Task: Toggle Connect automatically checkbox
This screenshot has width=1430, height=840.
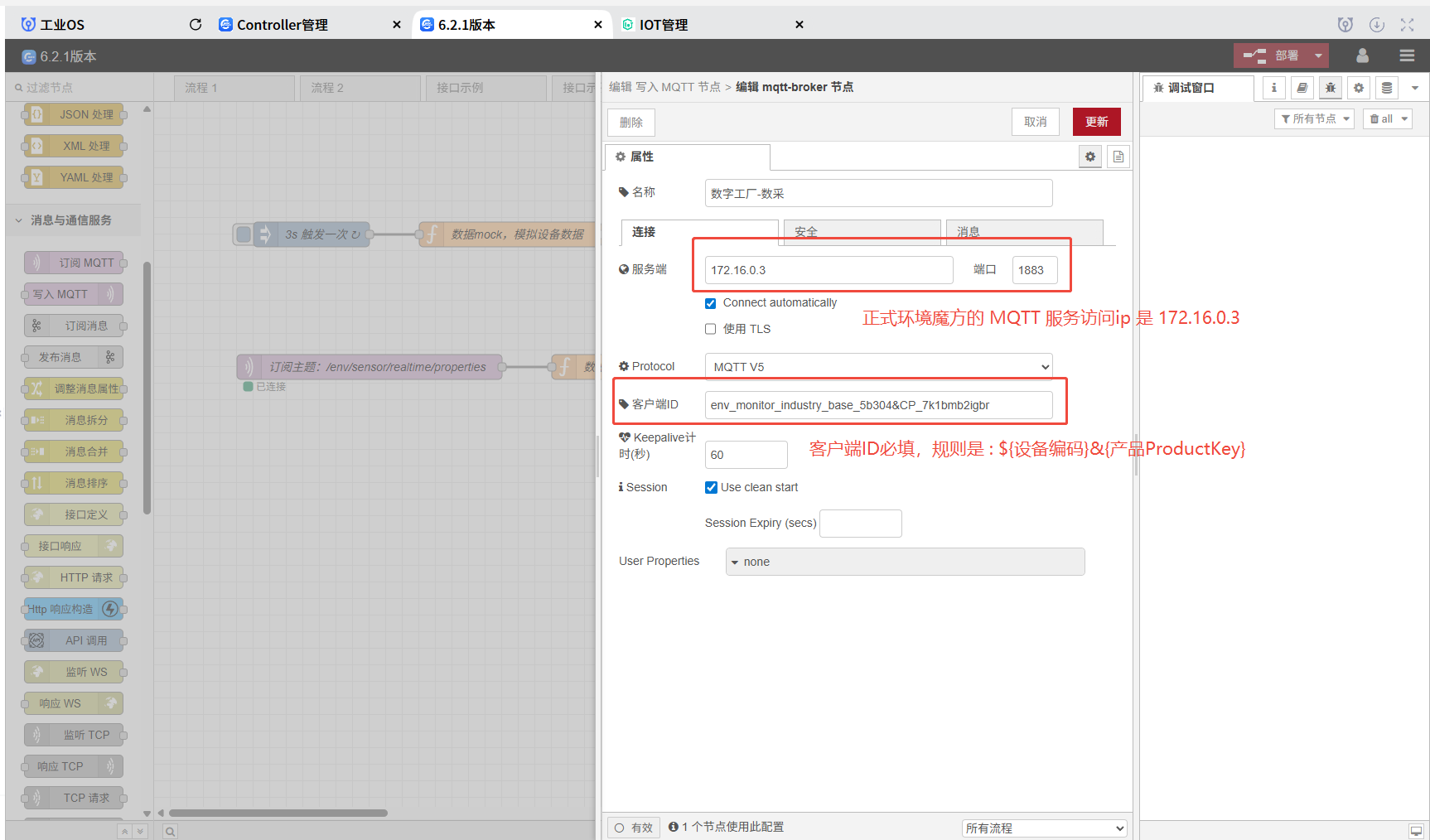Action: (711, 303)
